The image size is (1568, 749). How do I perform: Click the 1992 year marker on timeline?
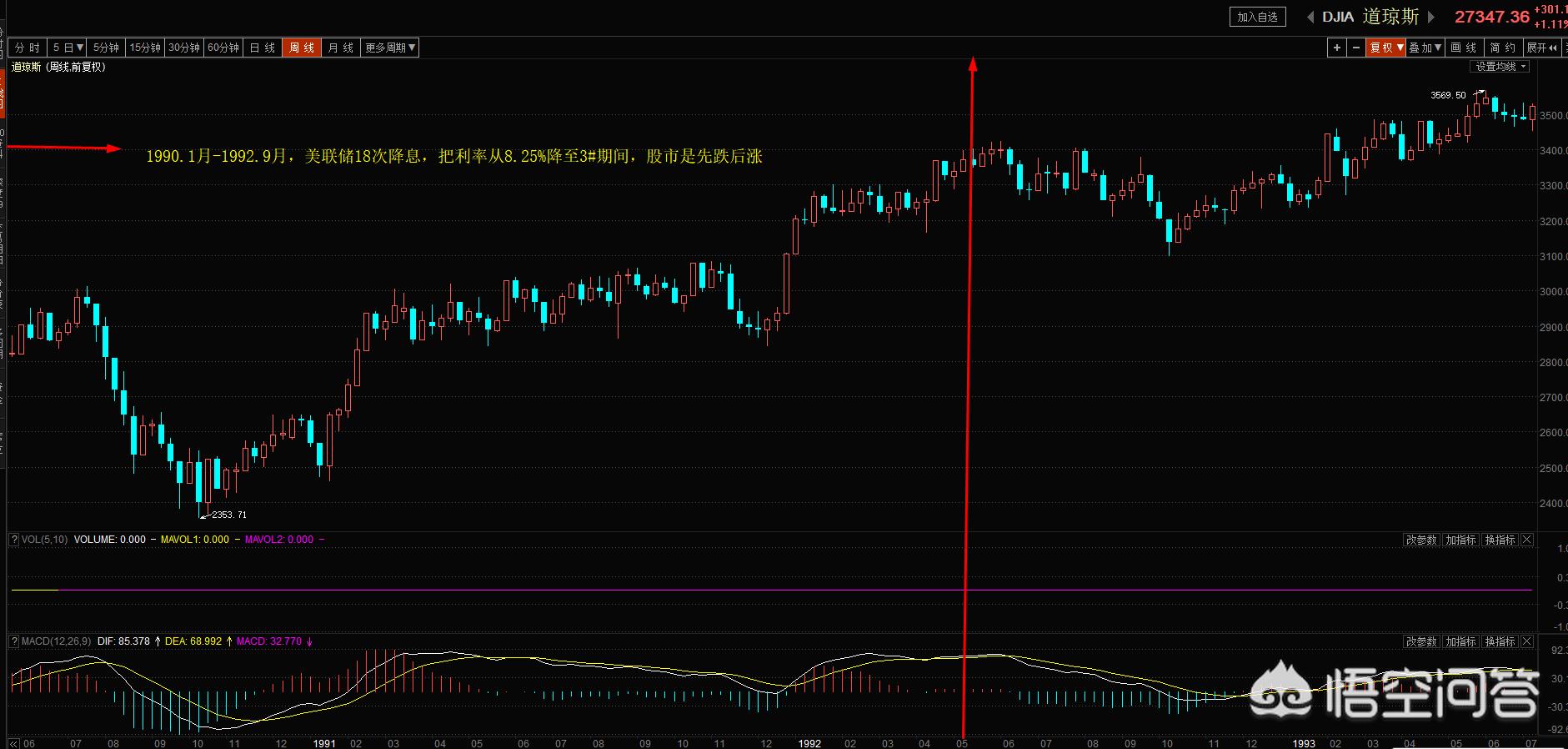point(809,743)
